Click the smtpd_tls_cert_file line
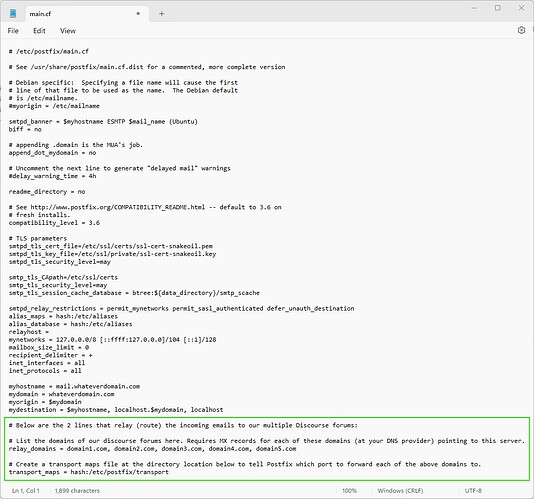 [x=111, y=246]
